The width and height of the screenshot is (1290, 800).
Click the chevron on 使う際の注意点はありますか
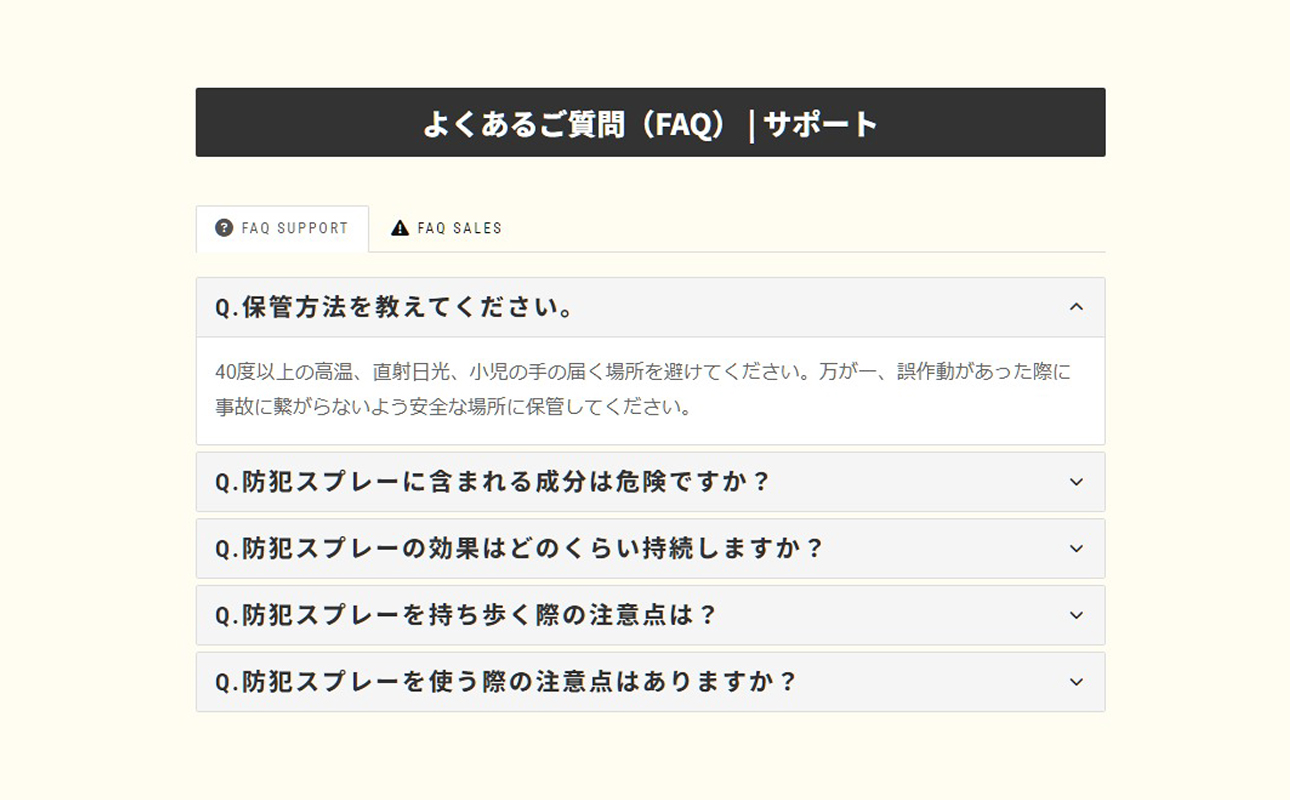pyautogui.click(x=1075, y=681)
